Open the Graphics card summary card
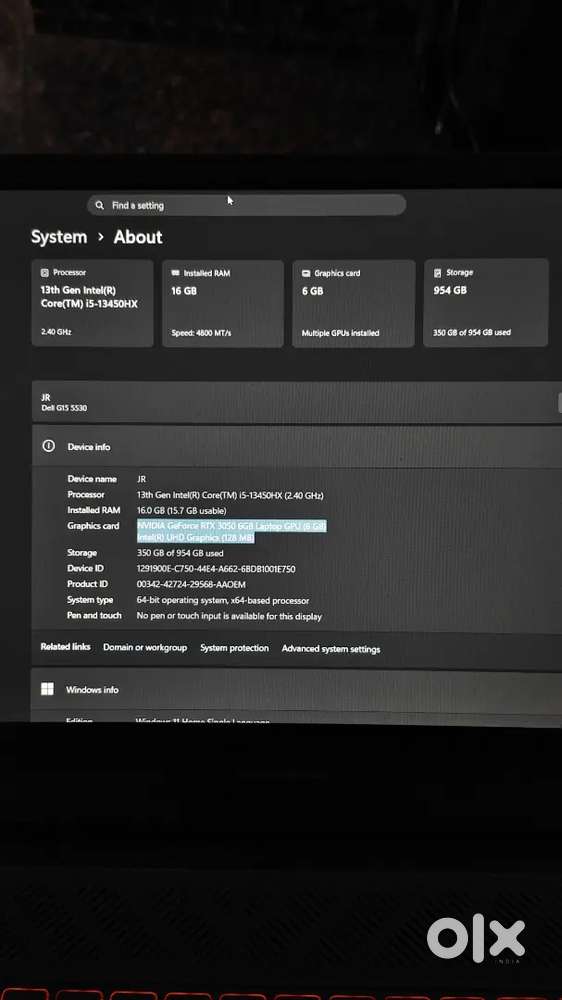This screenshot has width=562, height=1000. (353, 303)
